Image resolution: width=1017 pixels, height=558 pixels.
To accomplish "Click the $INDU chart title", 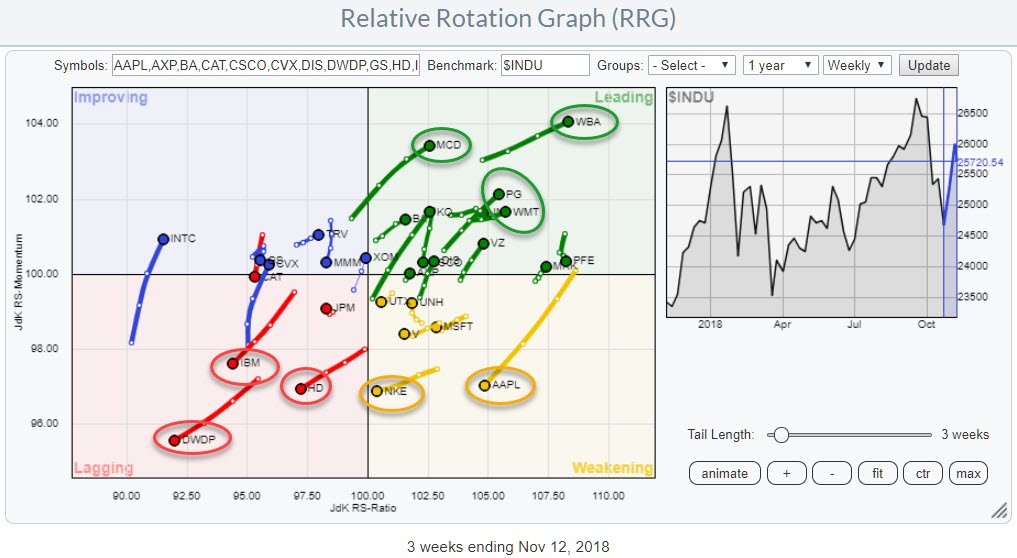I will click(691, 97).
